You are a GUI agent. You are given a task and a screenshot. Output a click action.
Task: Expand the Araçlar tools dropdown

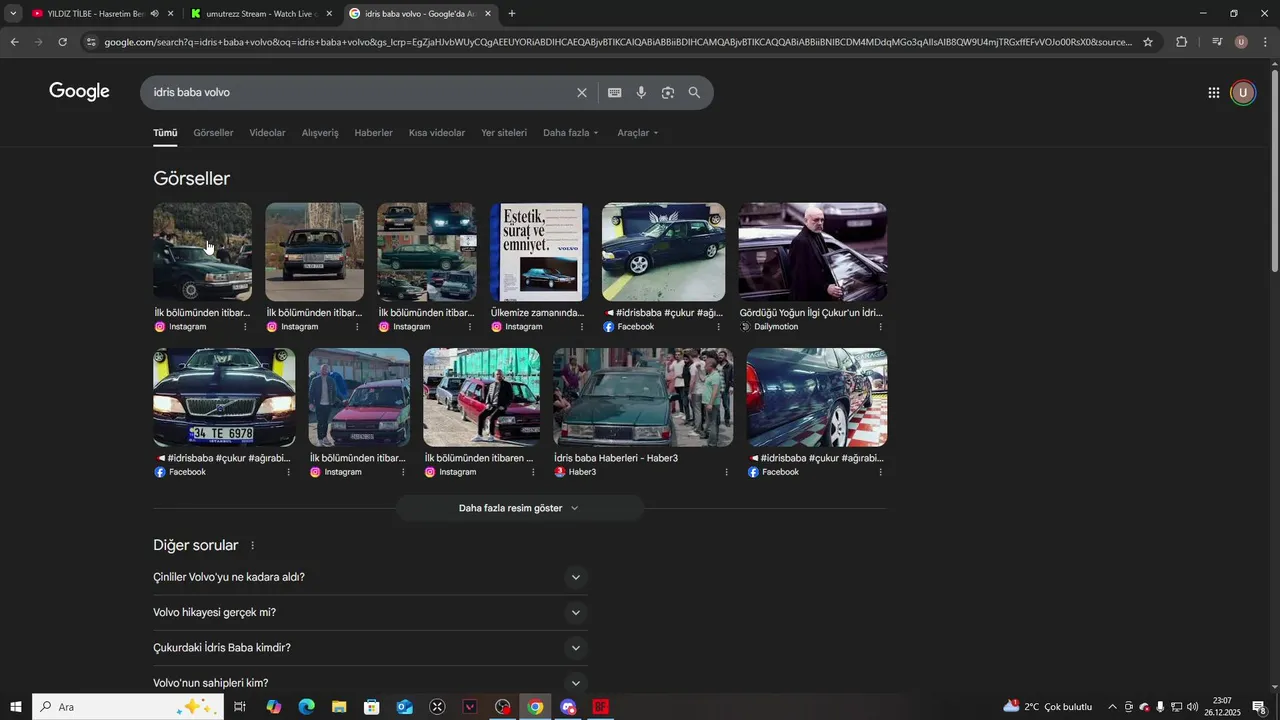638,133
